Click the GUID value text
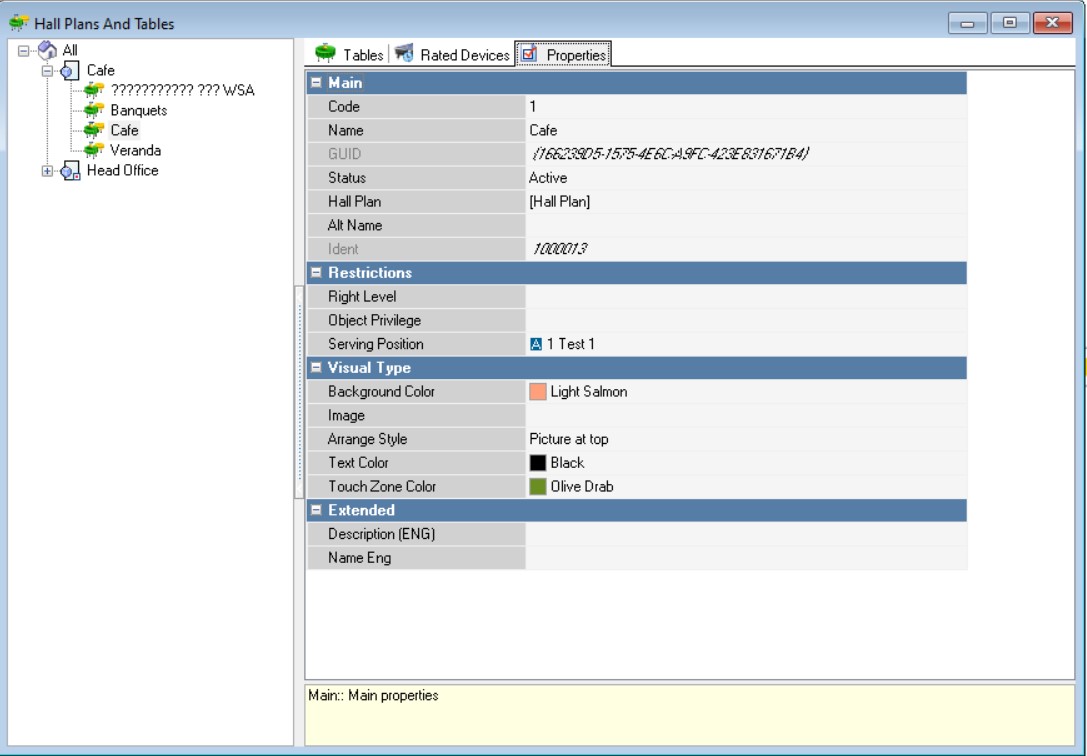1087x756 pixels. coord(670,154)
